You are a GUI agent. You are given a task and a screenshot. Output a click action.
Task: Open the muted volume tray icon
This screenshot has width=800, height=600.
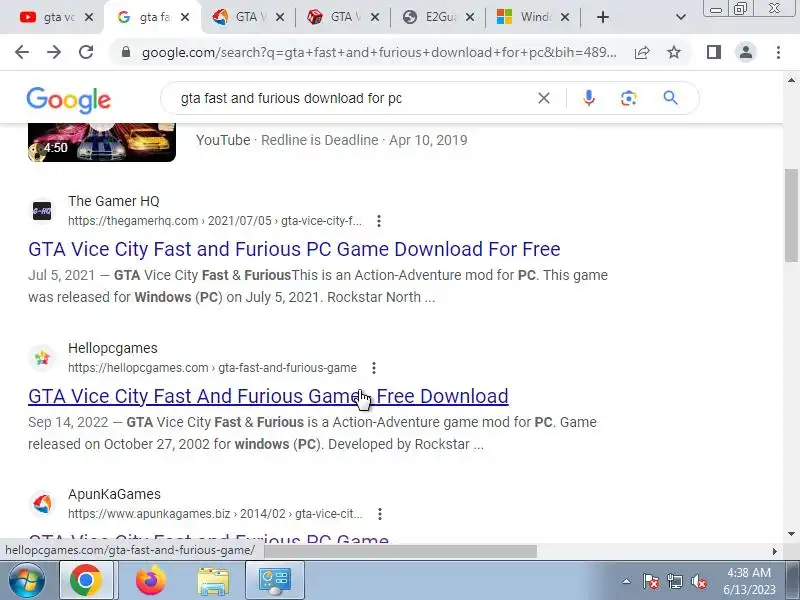point(698,581)
